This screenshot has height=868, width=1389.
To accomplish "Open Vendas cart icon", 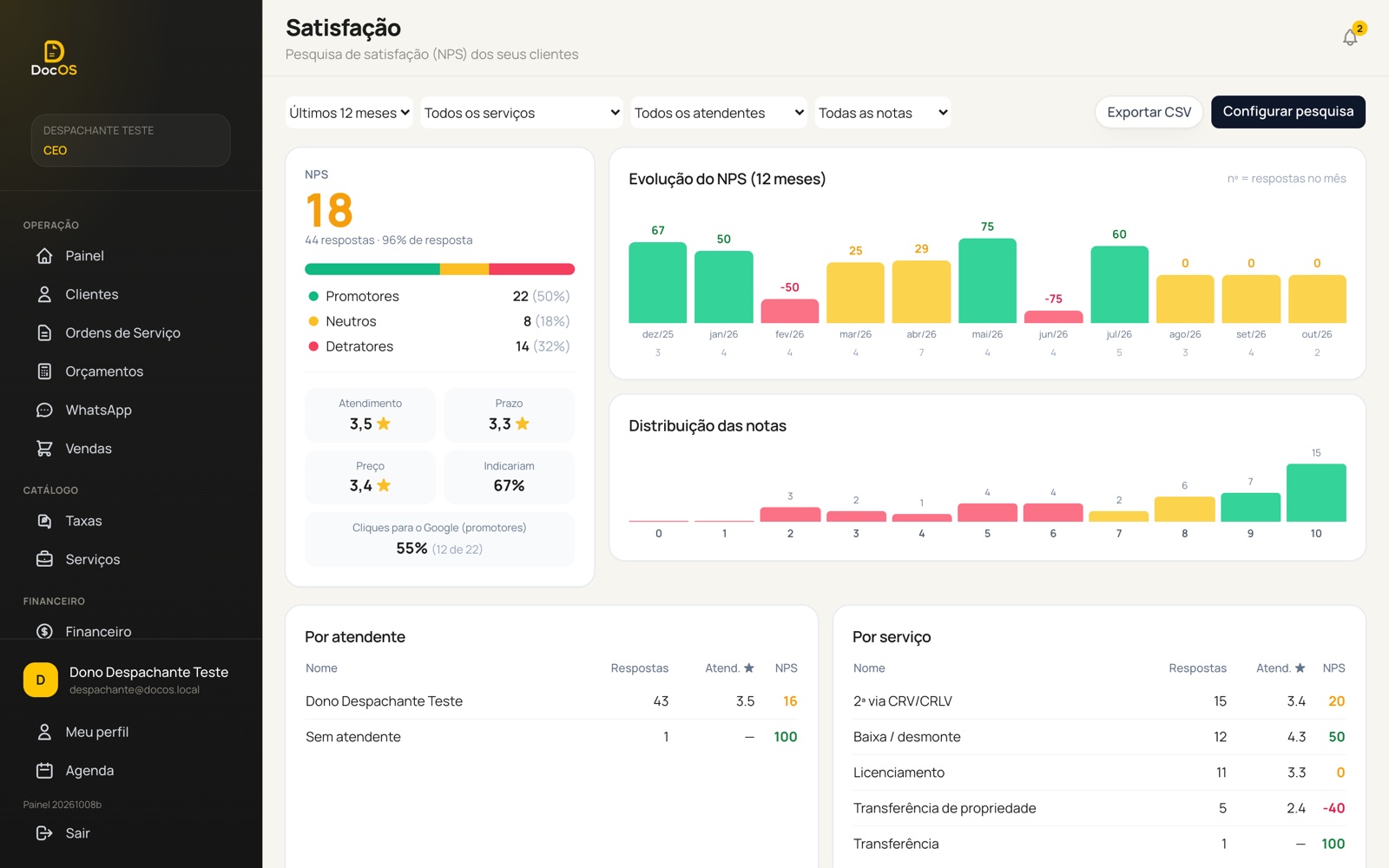I will click(x=44, y=449).
